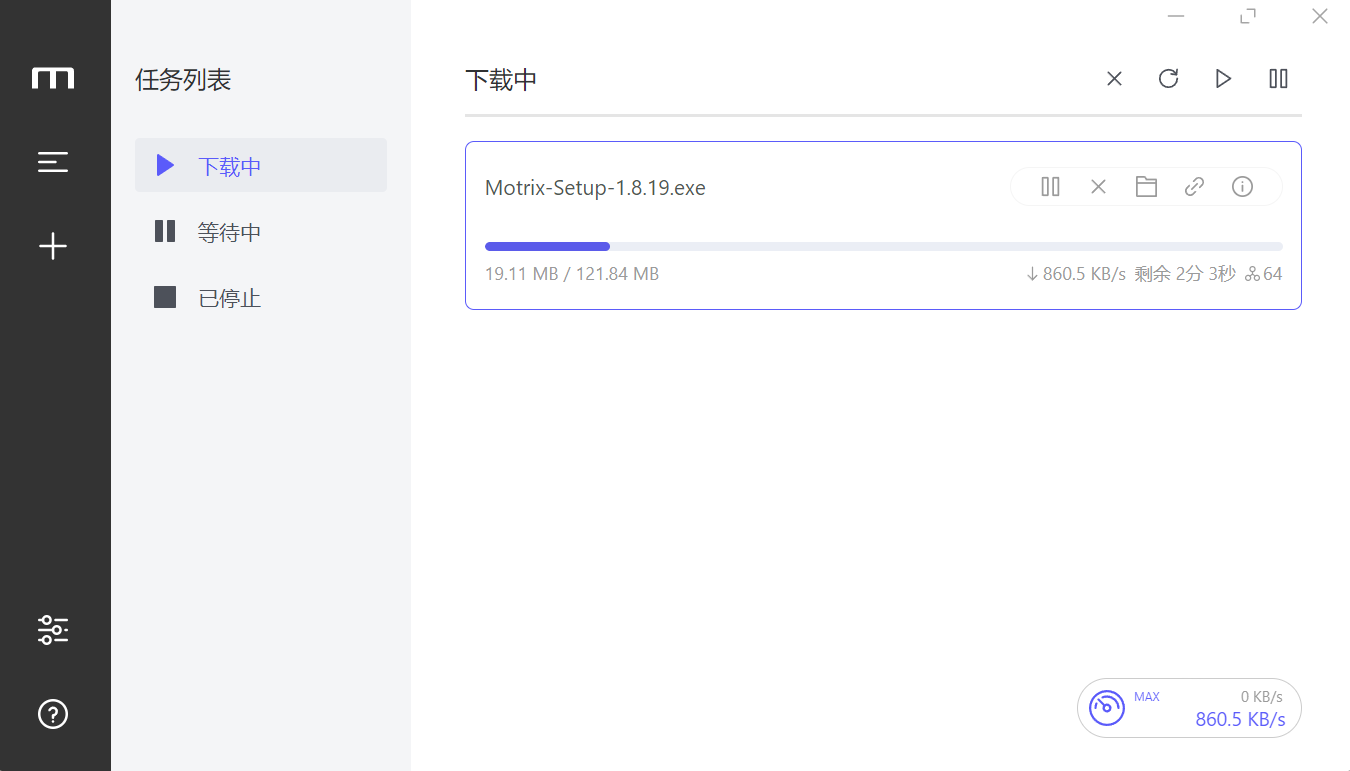This screenshot has width=1350, height=771.
Task: Remove the Motrix-Setup-1.8.19.exe task
Action: [1098, 187]
